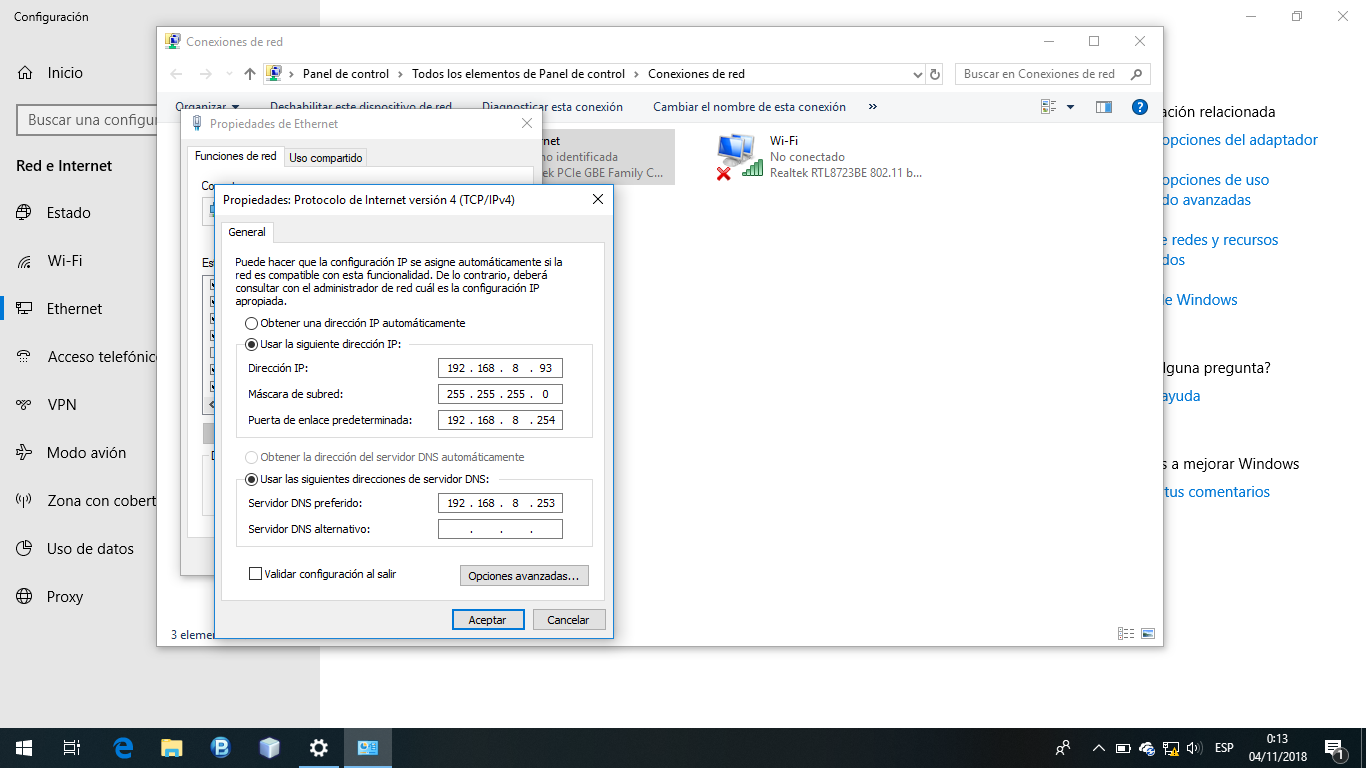Screen dimensions: 1366x768
Task: Expand the toolbar overflow chevron
Action: [872, 107]
